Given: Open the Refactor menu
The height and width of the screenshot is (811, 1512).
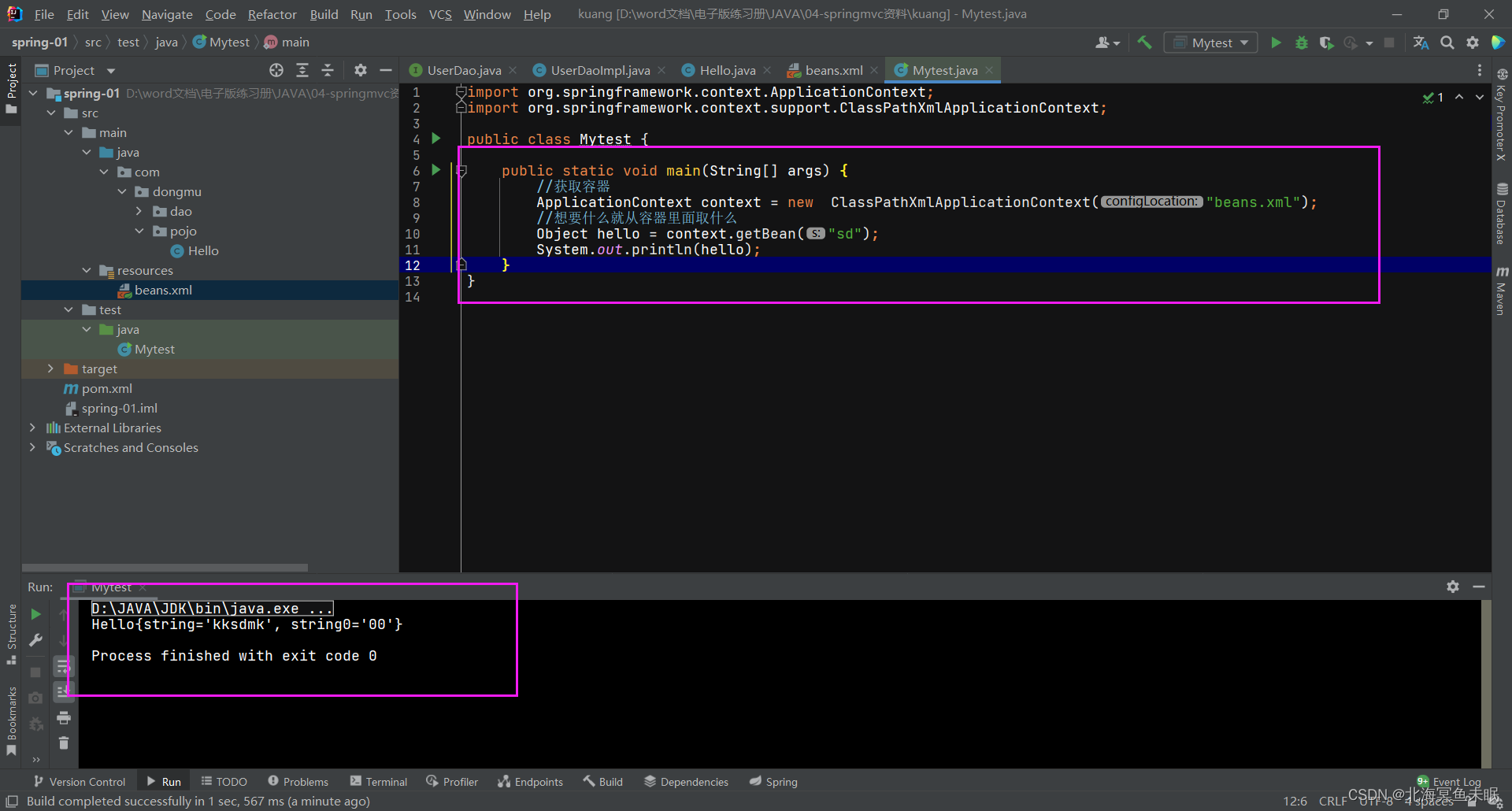Looking at the screenshot, I should [272, 13].
